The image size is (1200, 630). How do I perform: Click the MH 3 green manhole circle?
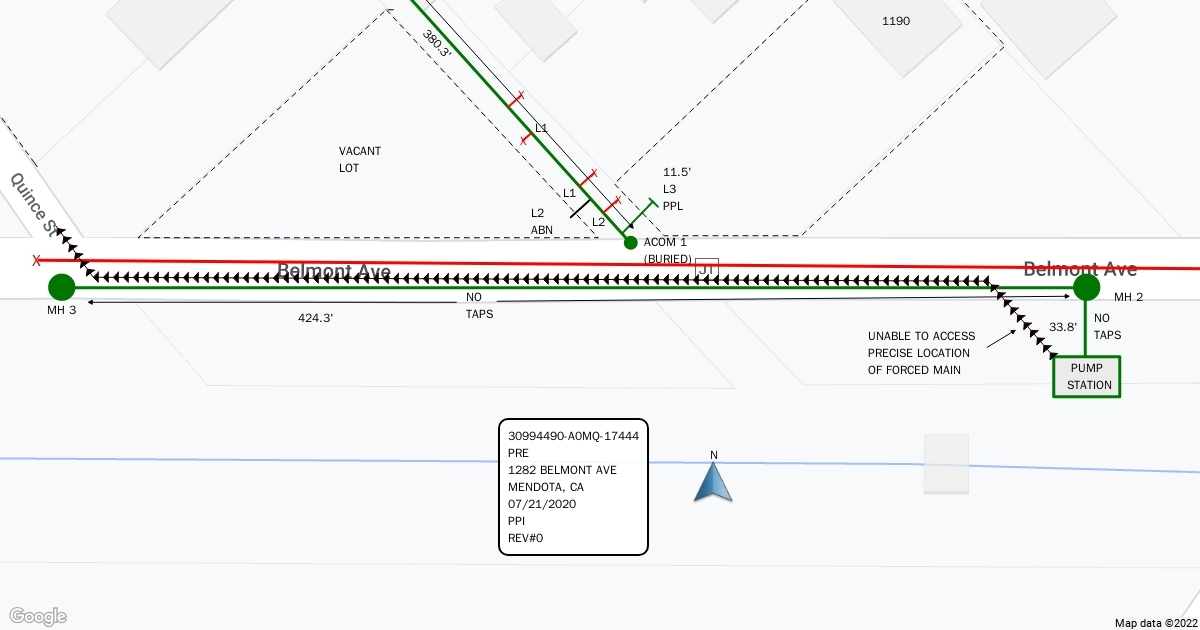[61, 287]
